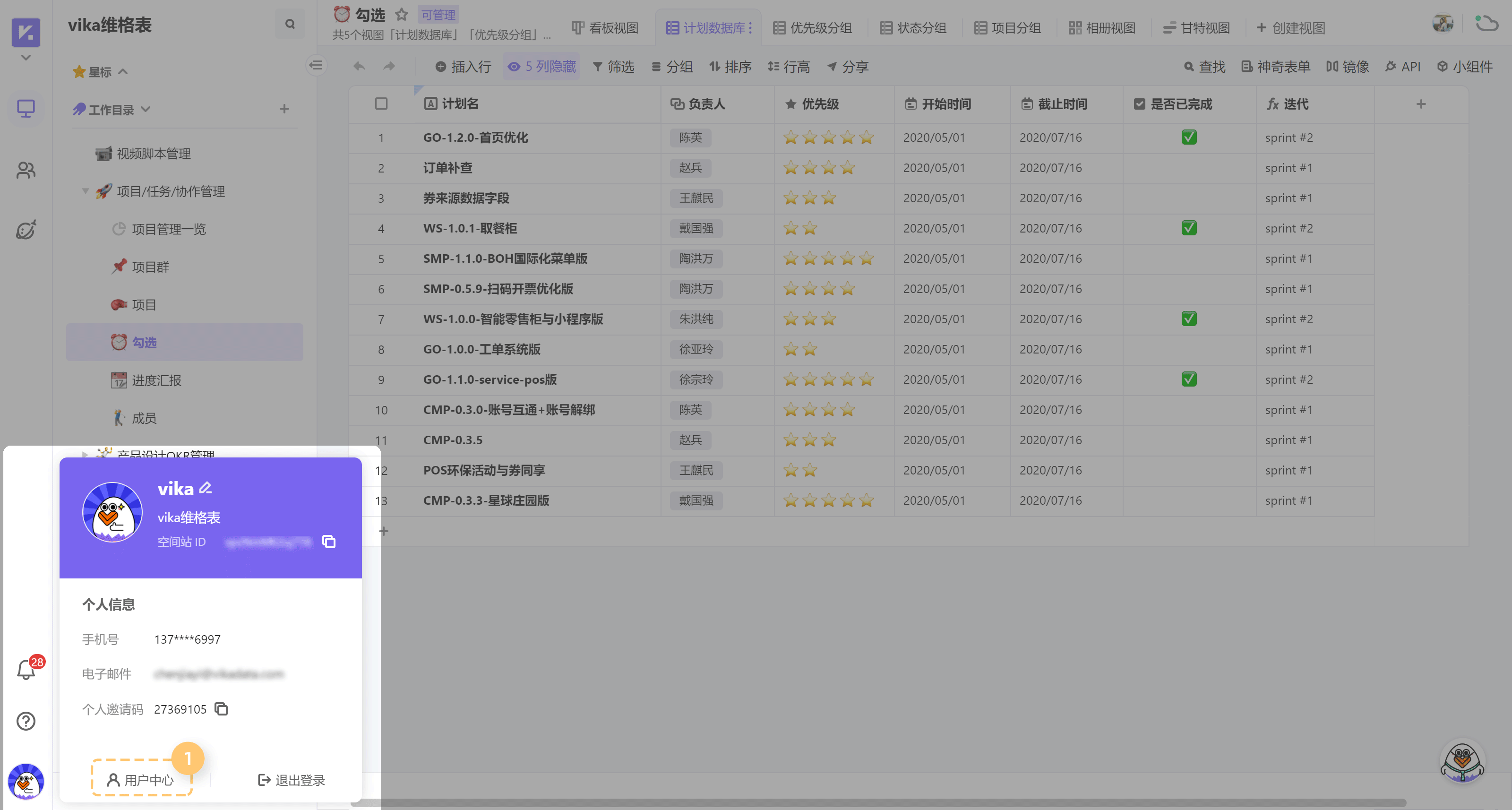Image resolution: width=1512 pixels, height=810 pixels.
Task: Collapse the sidebar panel toggle
Action: coord(316,65)
